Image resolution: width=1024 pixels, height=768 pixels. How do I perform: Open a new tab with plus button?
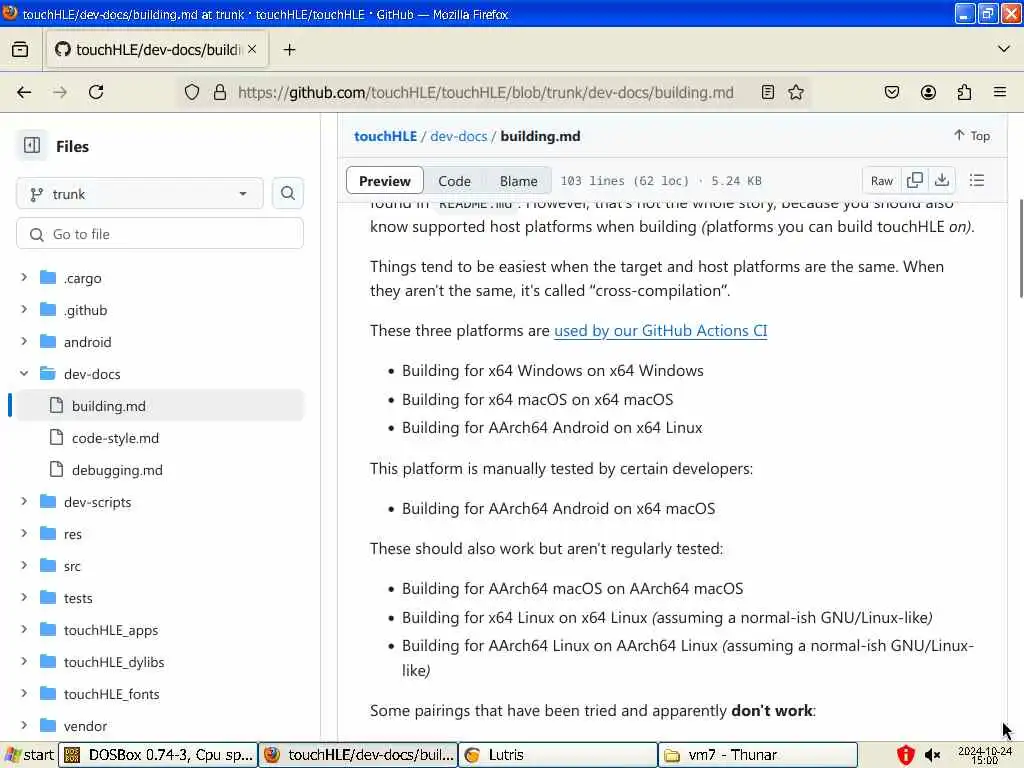(289, 50)
